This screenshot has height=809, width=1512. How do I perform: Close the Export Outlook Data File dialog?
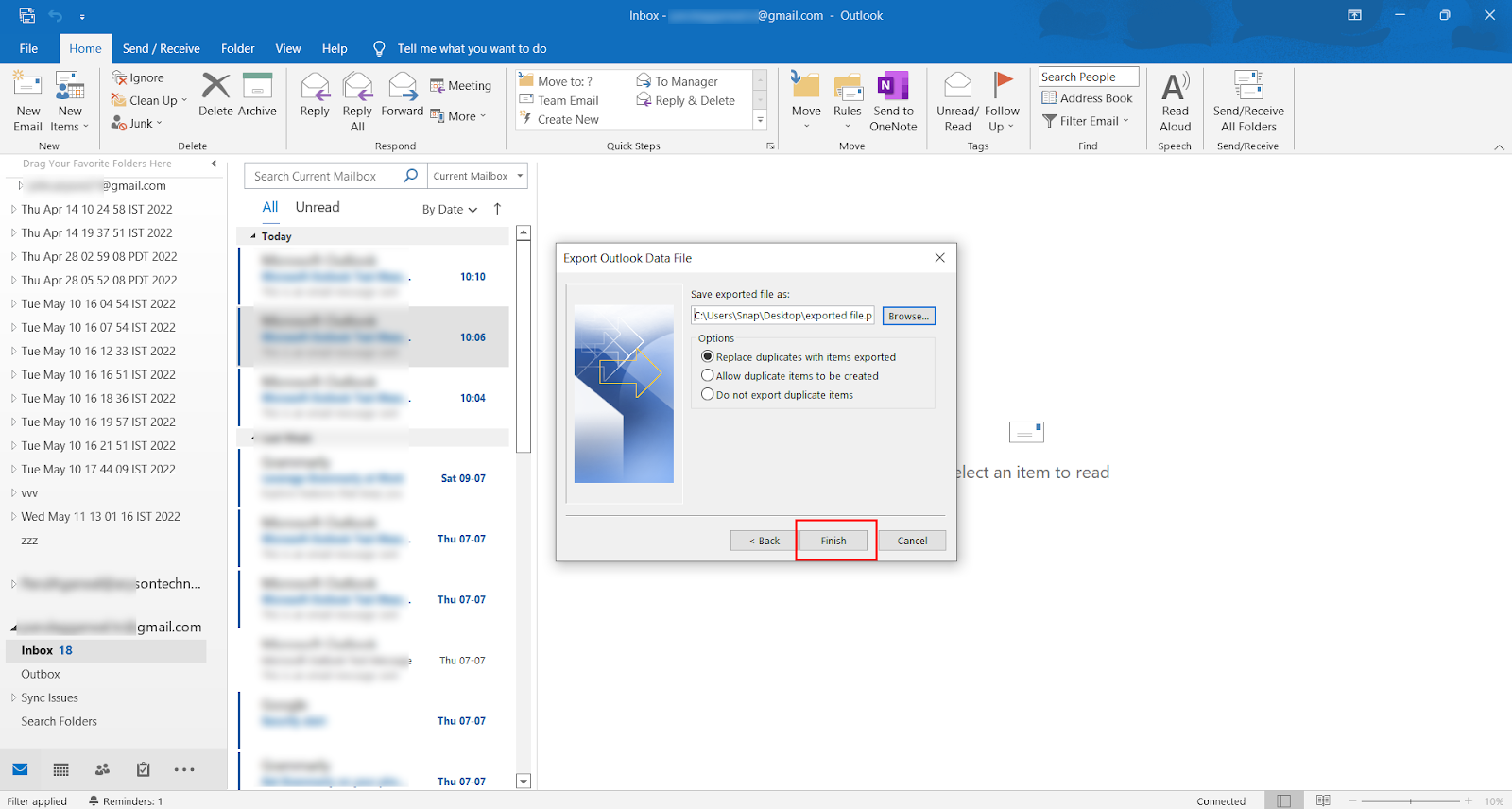(939, 258)
